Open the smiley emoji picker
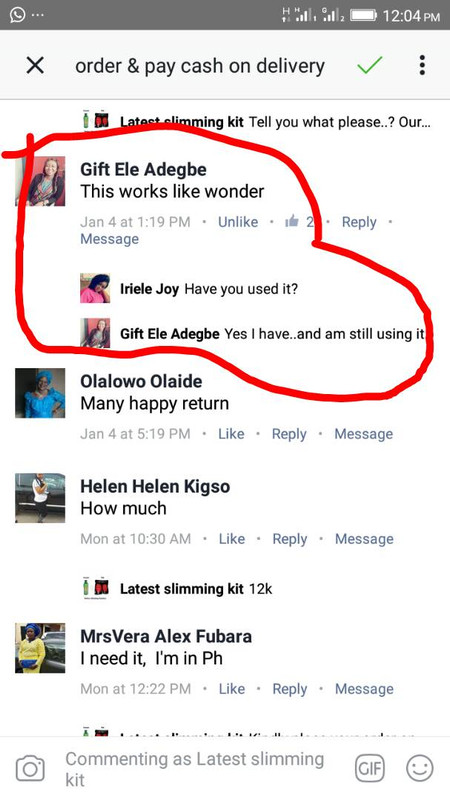The height and width of the screenshot is (800, 450). [x=419, y=768]
